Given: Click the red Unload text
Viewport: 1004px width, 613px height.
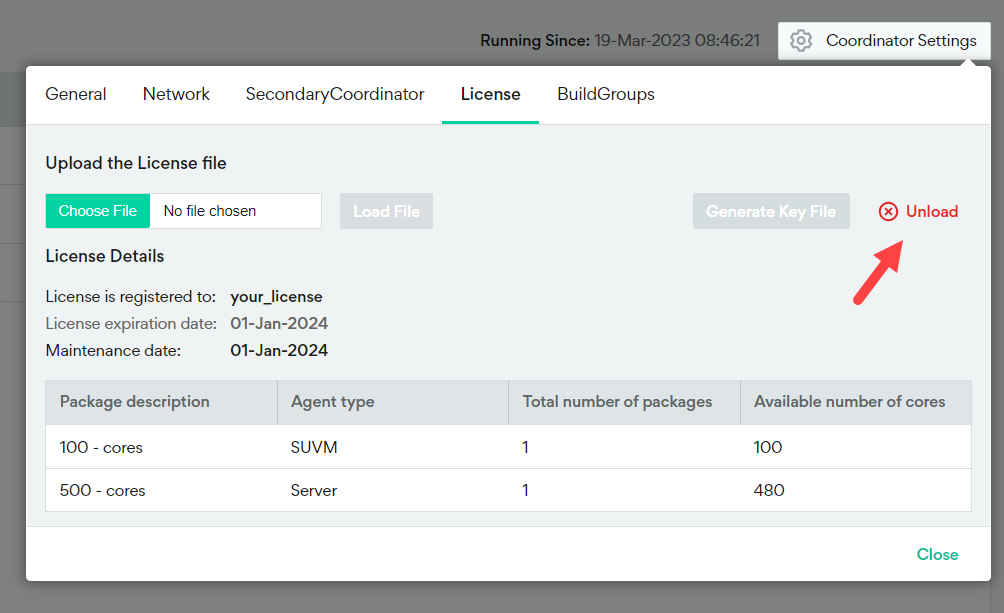Looking at the screenshot, I should [x=932, y=211].
